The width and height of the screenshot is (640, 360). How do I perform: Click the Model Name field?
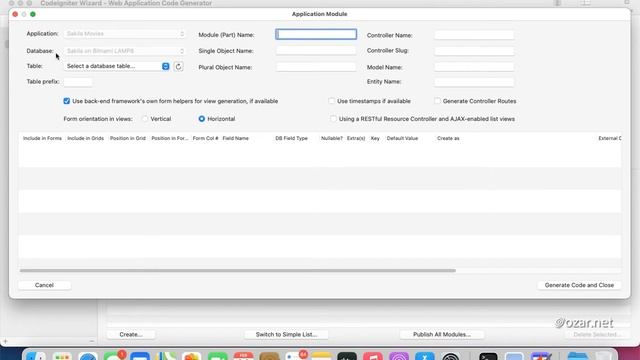tap(474, 67)
